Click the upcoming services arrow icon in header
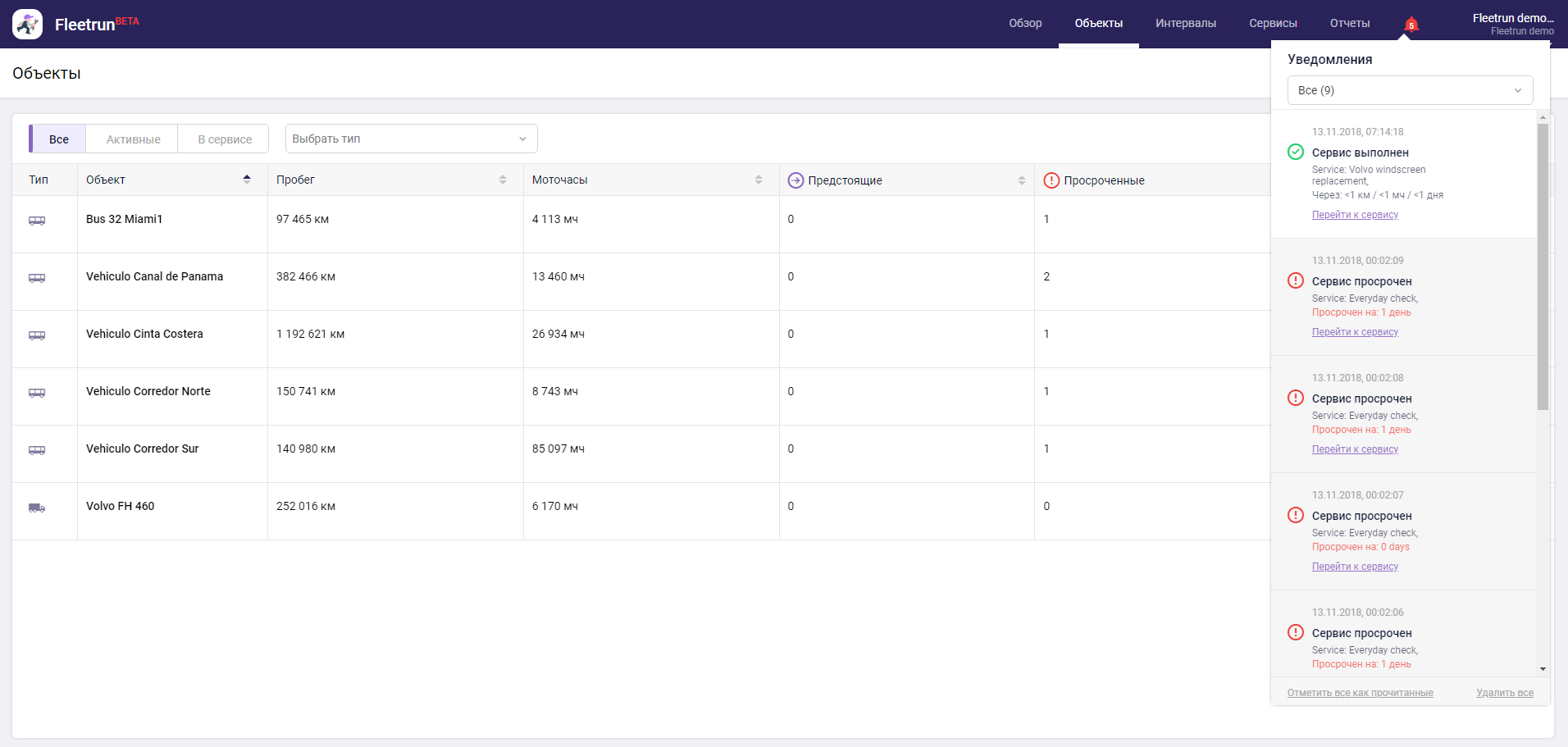The image size is (1568, 747). (x=795, y=180)
